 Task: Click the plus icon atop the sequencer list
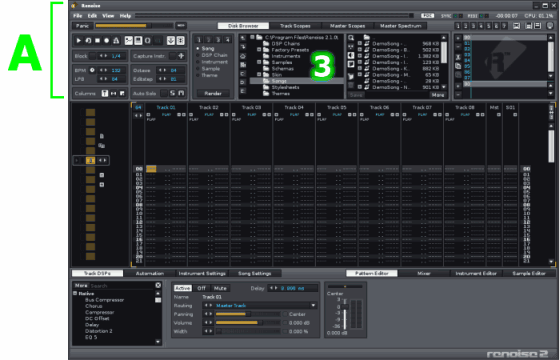pyautogui.click(x=458, y=38)
